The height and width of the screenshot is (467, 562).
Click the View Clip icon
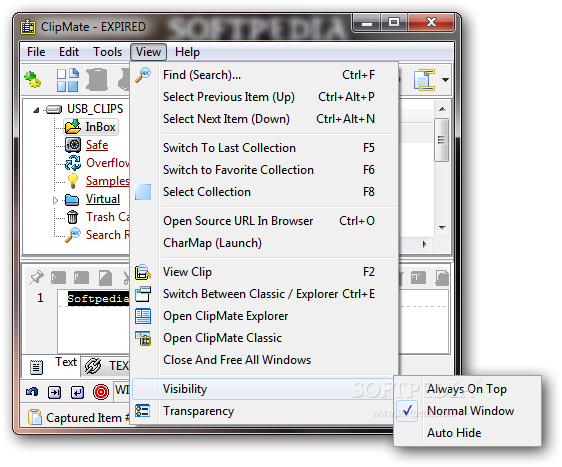pyautogui.click(x=143, y=272)
